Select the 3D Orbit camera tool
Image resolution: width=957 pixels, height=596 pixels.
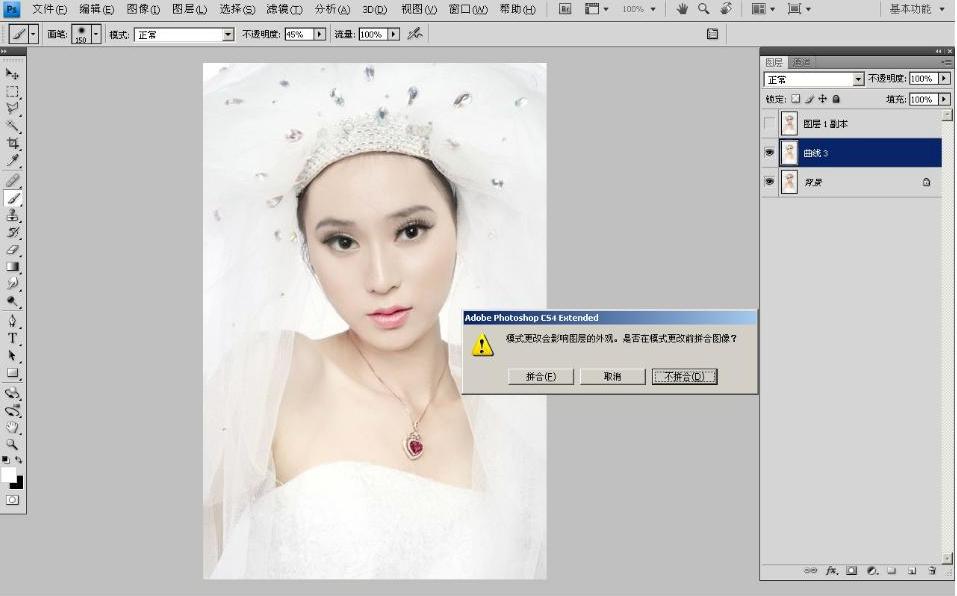[12, 410]
